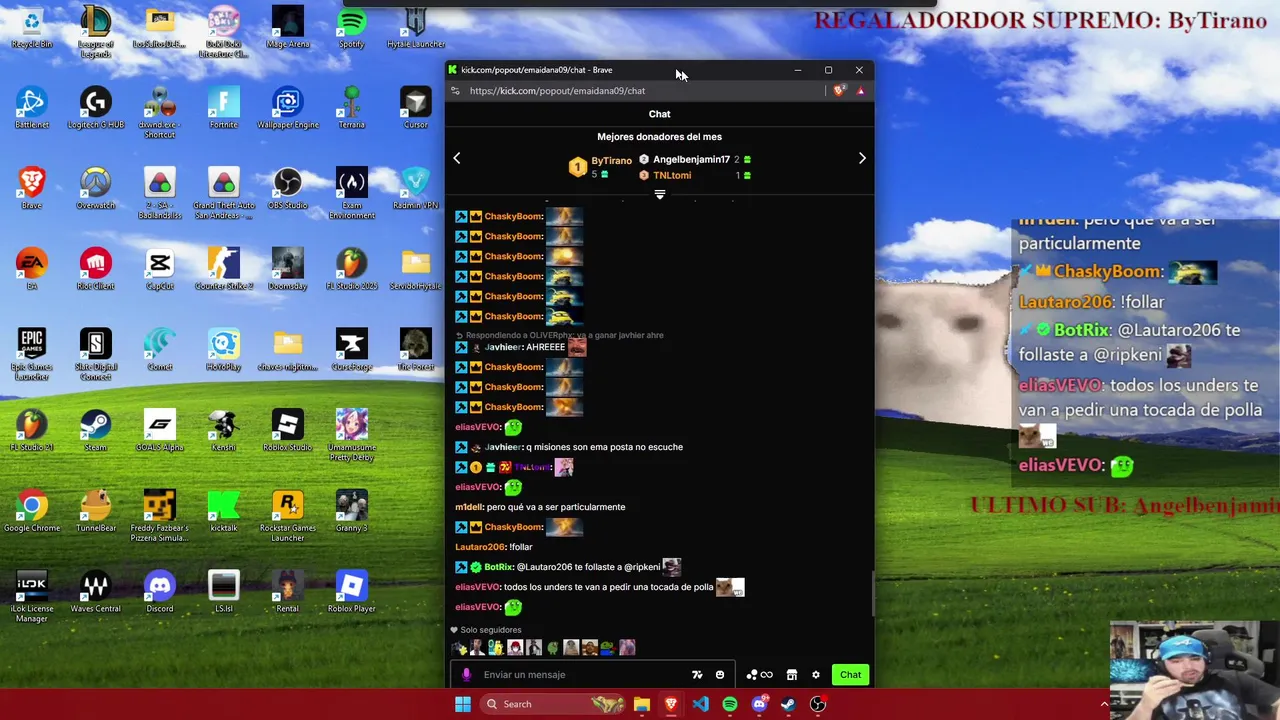Select last emote in quick emote row
This screenshot has height=720, width=1280.
point(627,648)
